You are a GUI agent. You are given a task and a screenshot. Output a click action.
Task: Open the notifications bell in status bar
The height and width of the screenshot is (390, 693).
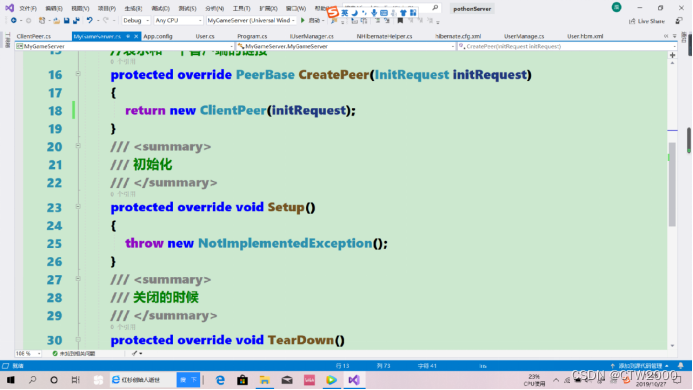681,366
